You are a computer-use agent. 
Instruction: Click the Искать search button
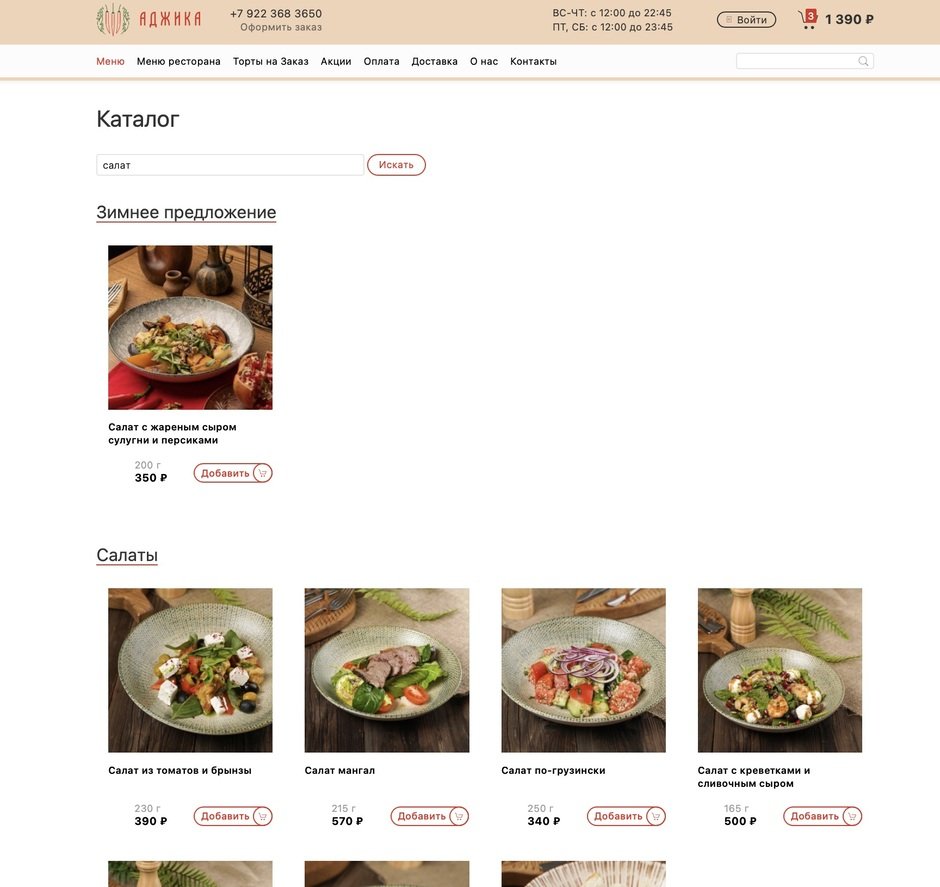coord(396,165)
